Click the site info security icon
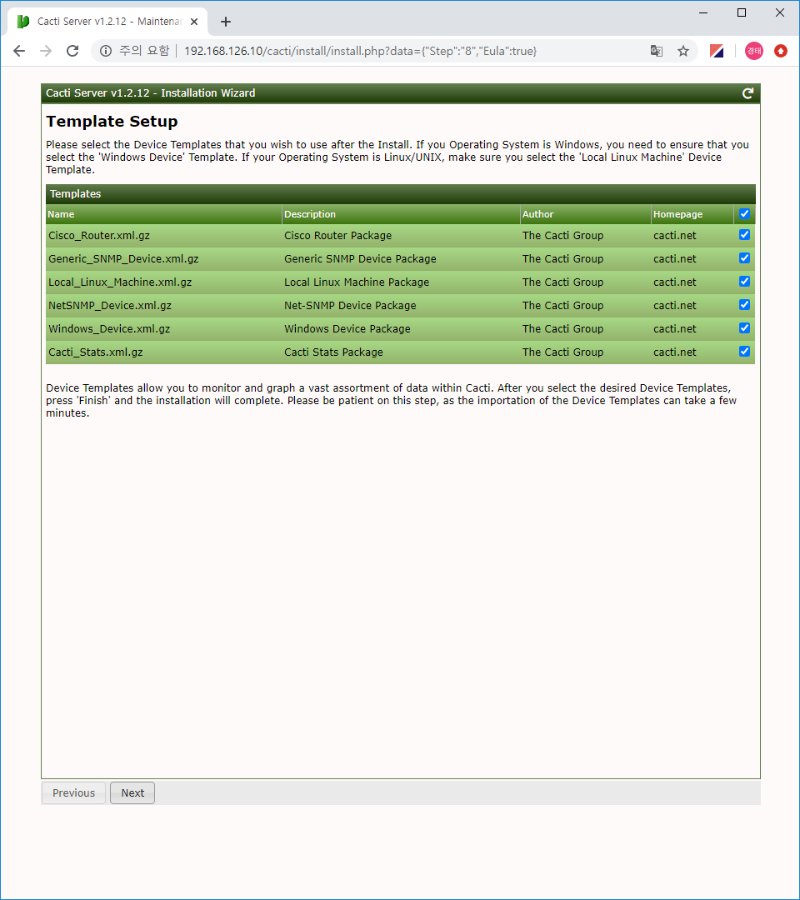This screenshot has width=800, height=900. [106, 51]
